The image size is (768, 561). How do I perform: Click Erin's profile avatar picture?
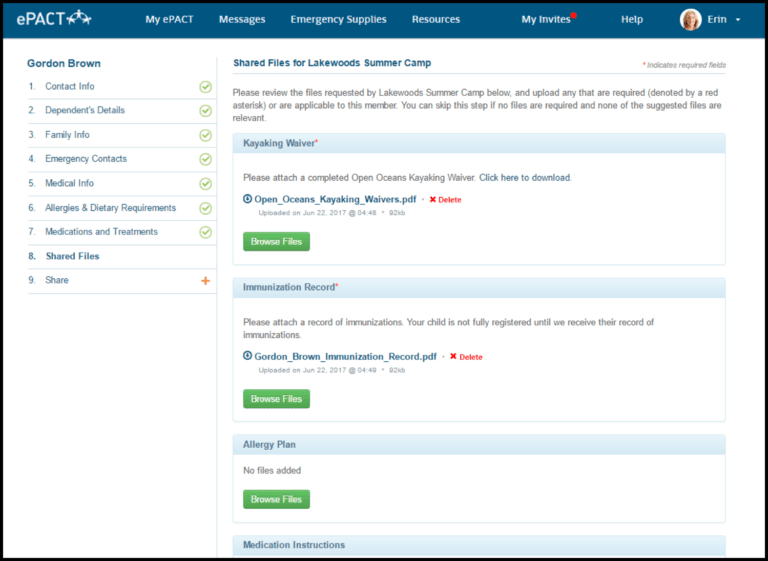(690, 20)
